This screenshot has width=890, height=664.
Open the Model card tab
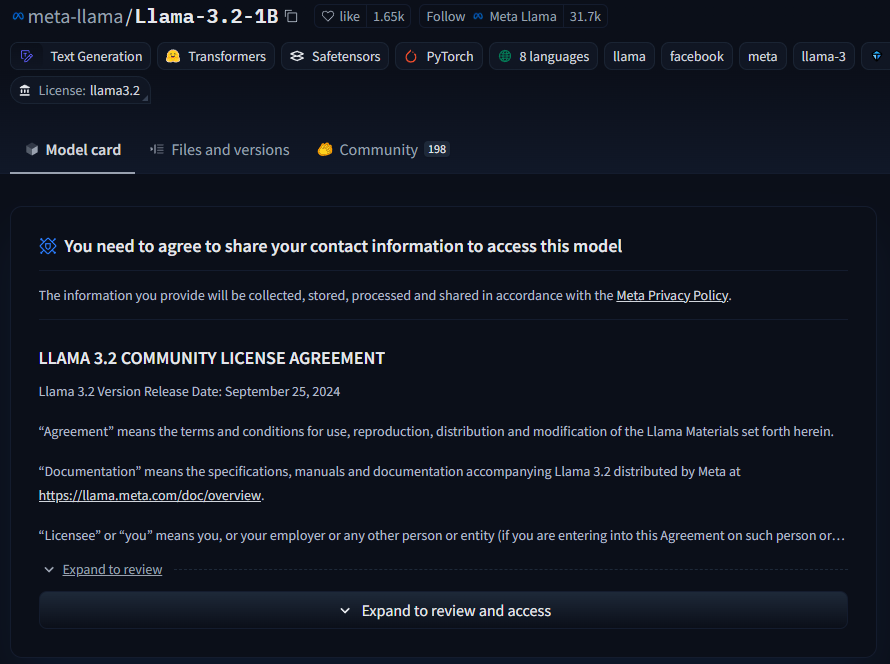point(73,150)
